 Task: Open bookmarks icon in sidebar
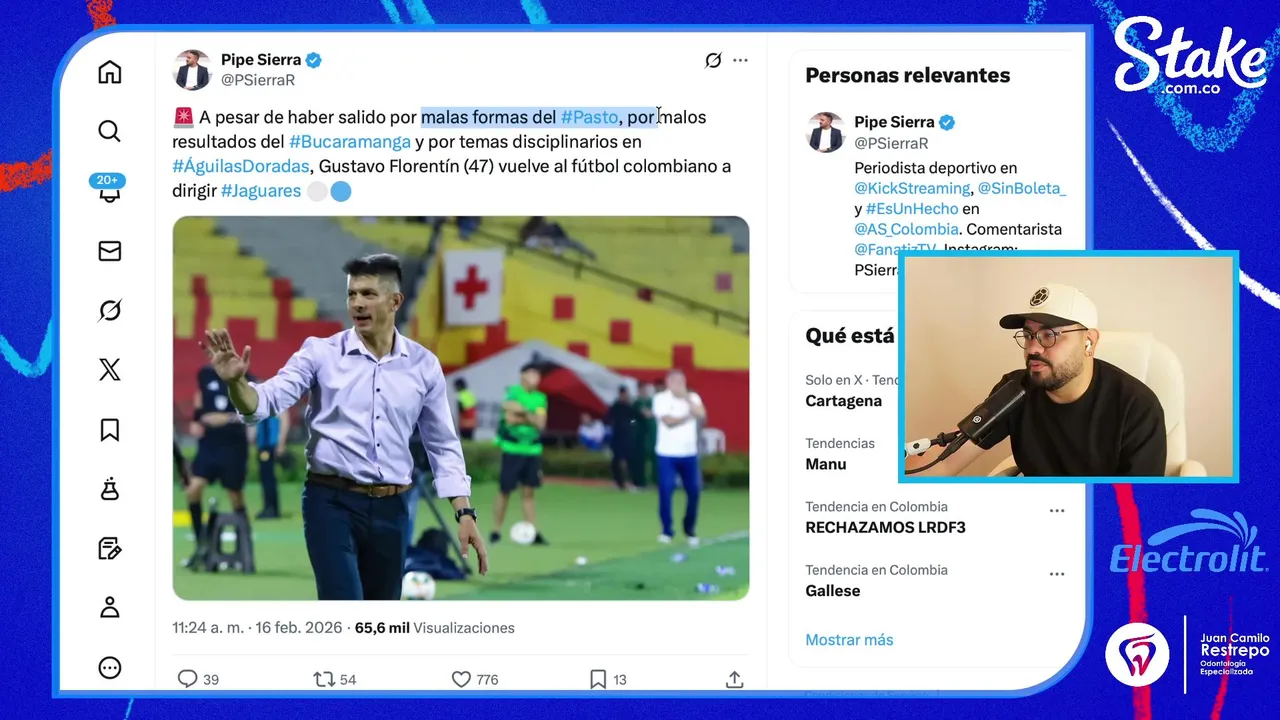[110, 430]
